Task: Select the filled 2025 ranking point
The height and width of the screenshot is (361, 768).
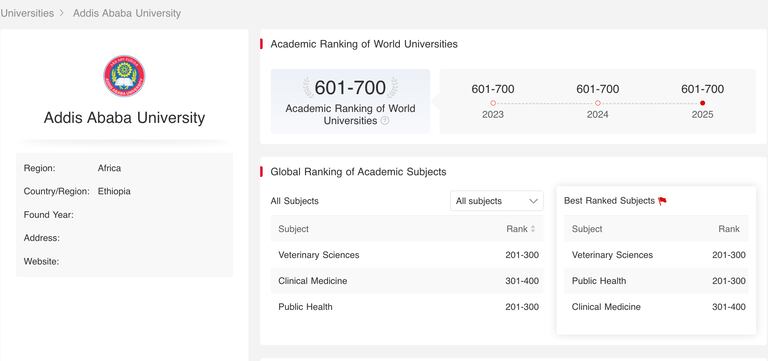Action: tap(702, 103)
